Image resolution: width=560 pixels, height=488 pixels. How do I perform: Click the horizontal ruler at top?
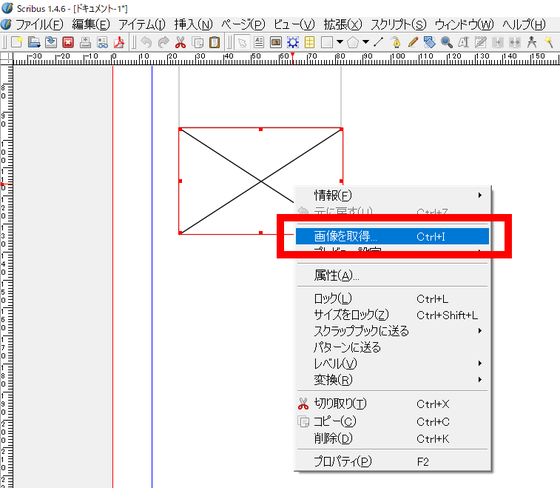coord(286,59)
